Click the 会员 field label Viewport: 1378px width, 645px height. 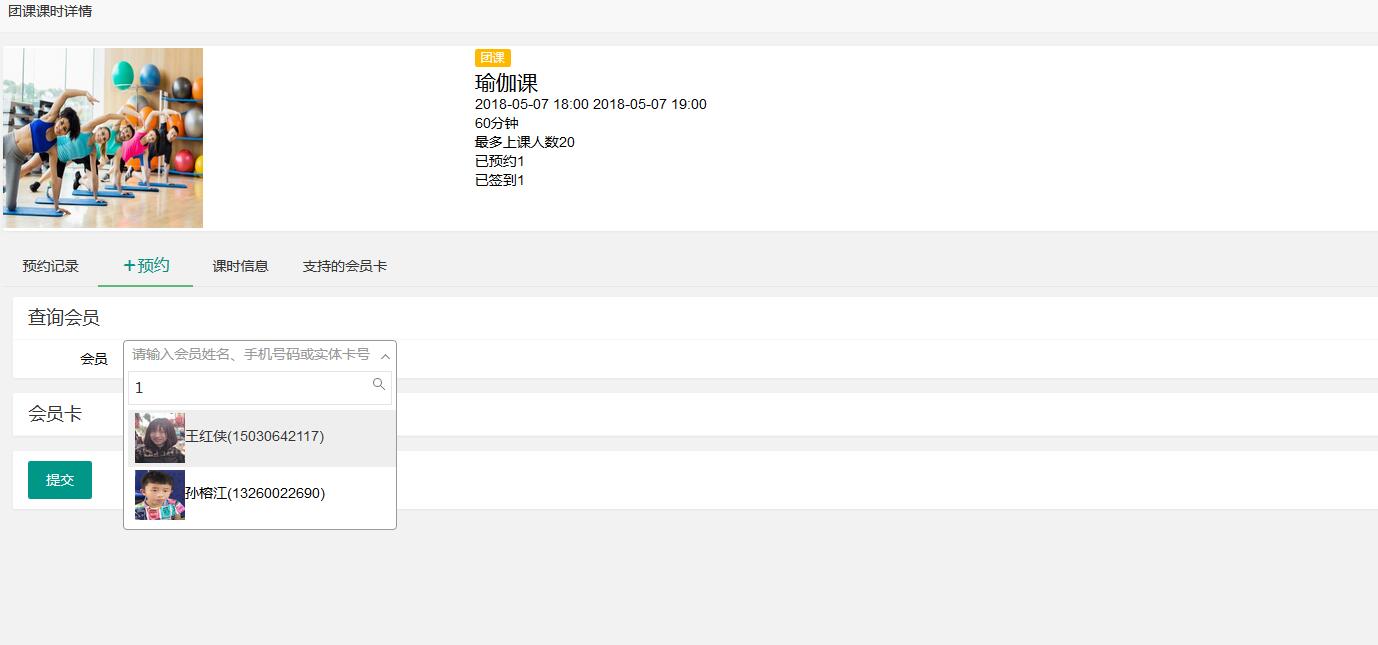[94, 359]
